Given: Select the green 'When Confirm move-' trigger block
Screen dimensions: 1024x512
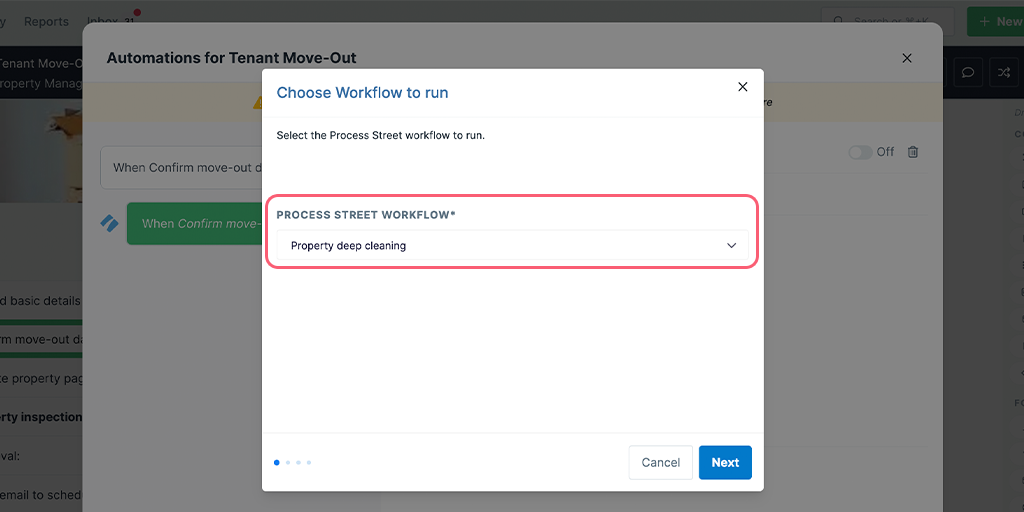Looking at the screenshot, I should pyautogui.click(x=195, y=223).
